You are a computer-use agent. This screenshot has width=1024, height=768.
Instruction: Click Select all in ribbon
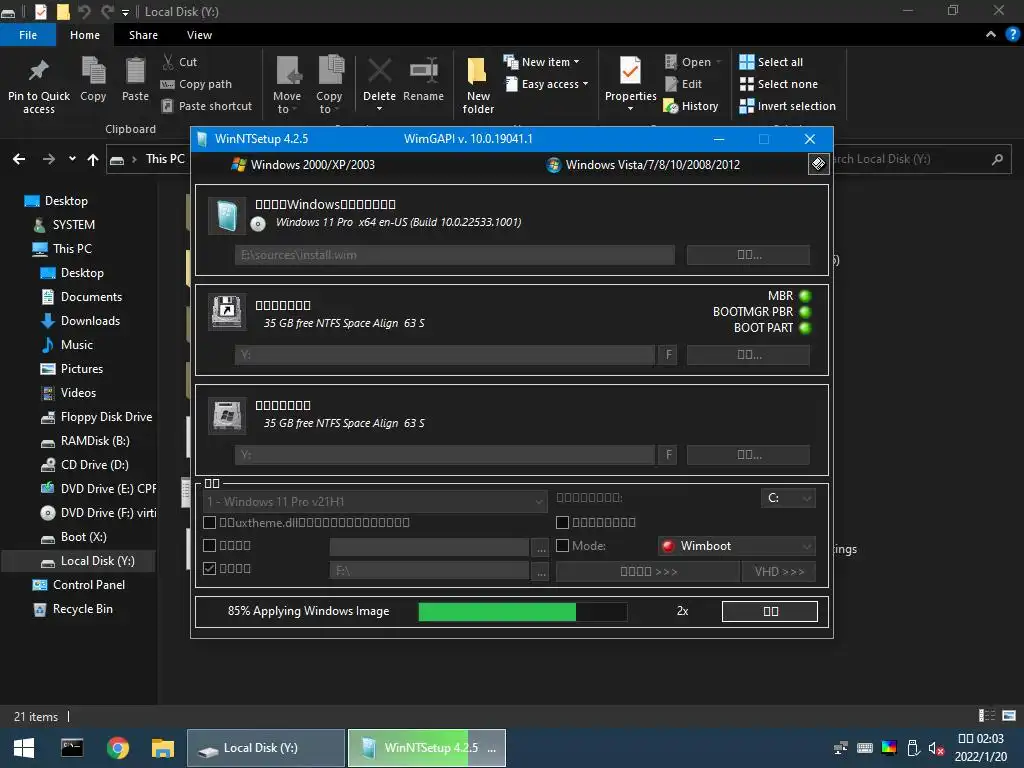click(771, 62)
